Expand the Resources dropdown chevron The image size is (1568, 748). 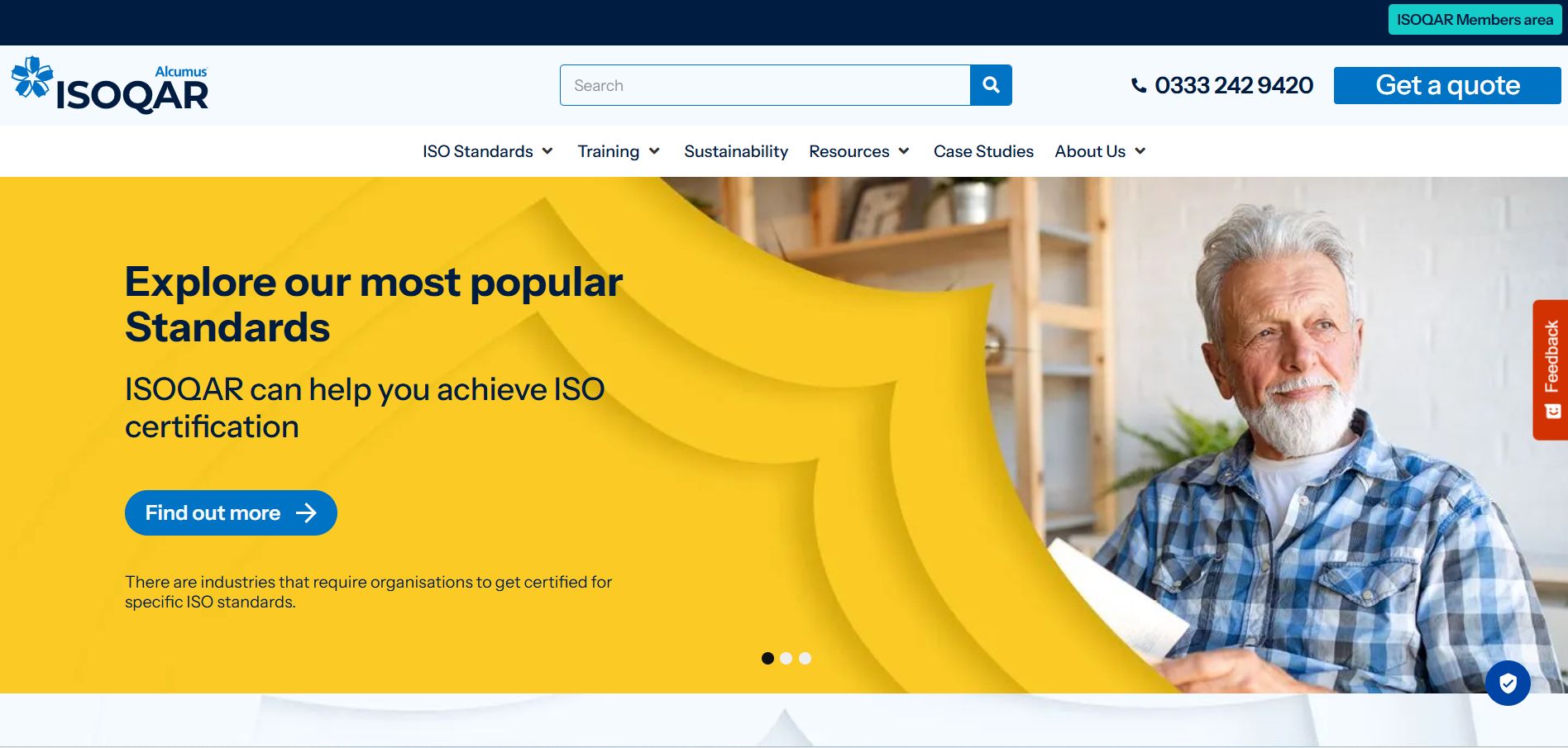coord(904,151)
